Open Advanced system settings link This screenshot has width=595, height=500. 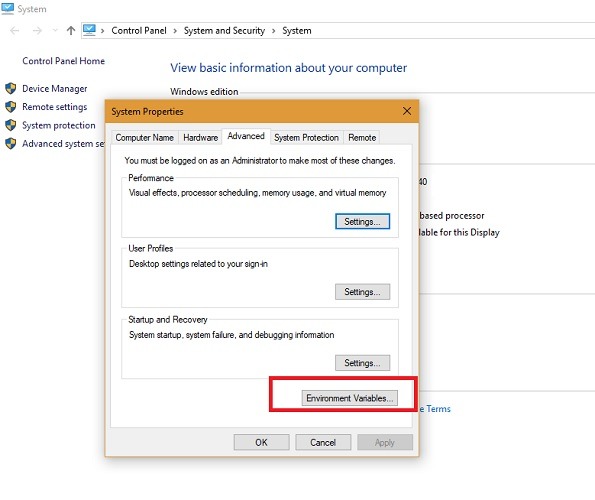[x=63, y=144]
